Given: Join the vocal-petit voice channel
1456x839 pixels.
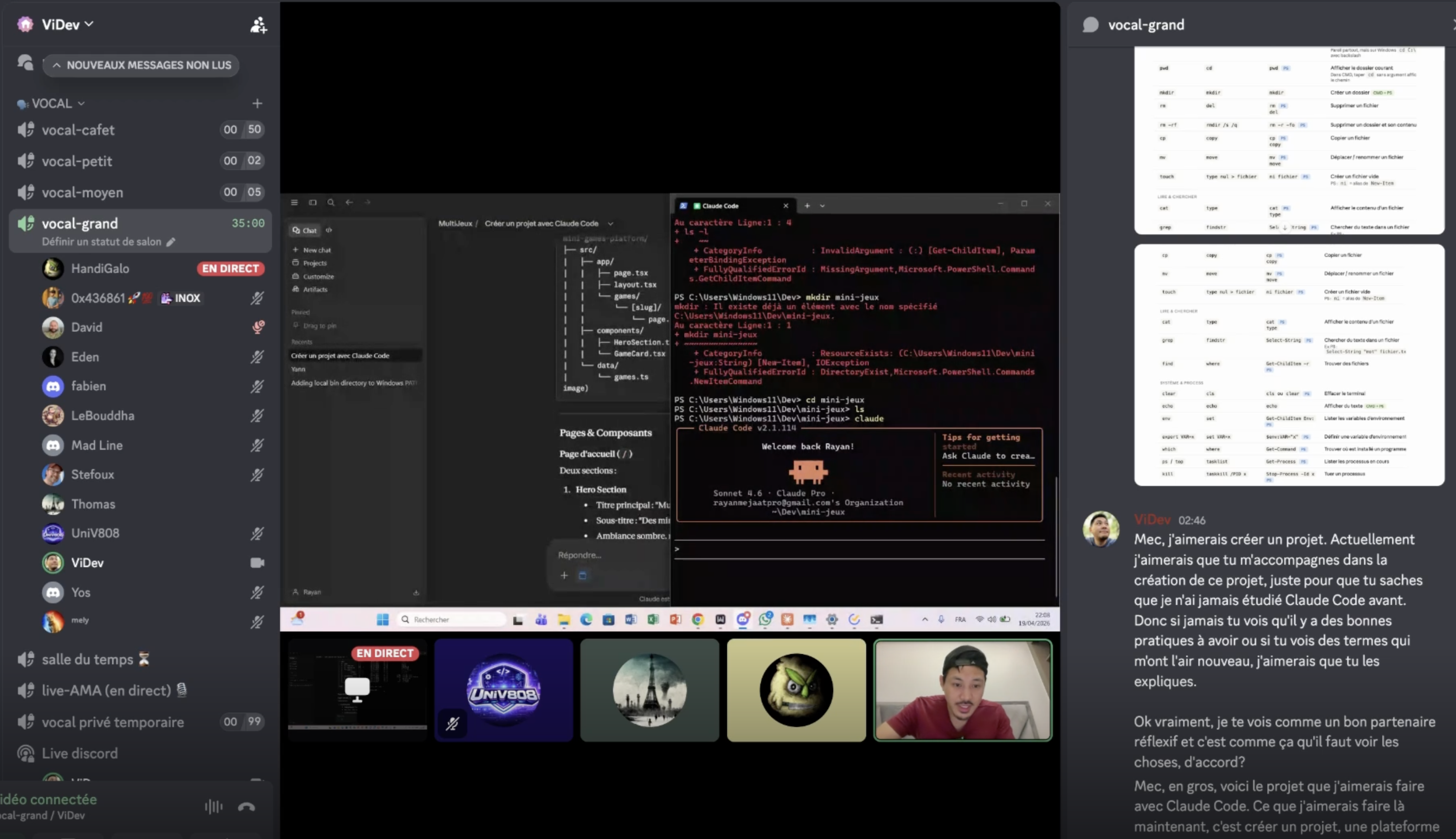Looking at the screenshot, I should click(x=140, y=161).
